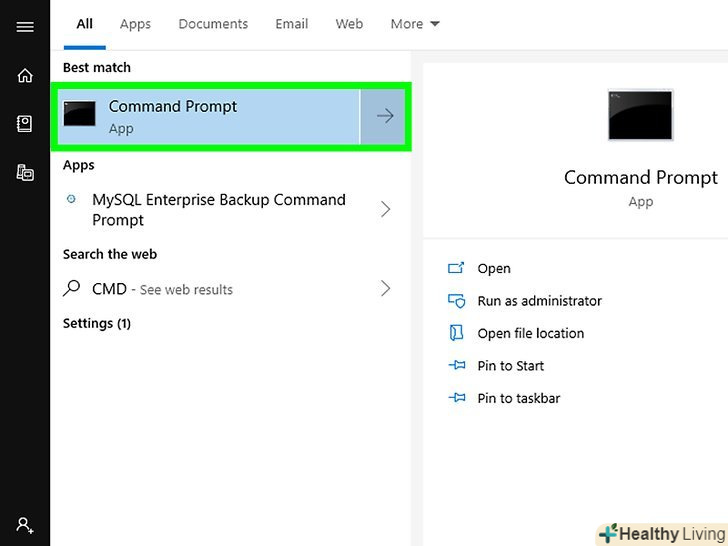Click Open file location
This screenshot has width=728, height=546.
pos(530,333)
